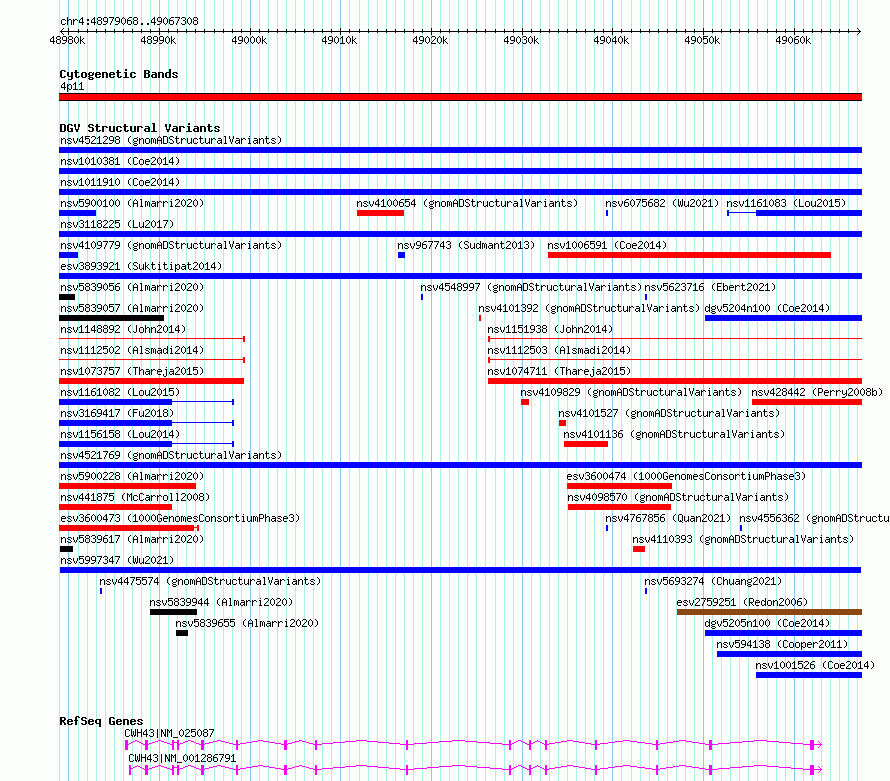Viewport: 890px width, 781px height.
Task: Select CWH43|NM_001286791 transcript label
Action: pos(182,758)
